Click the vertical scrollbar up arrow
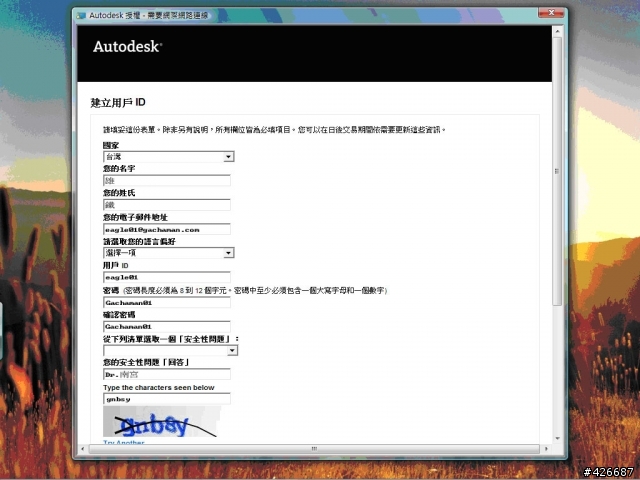Viewport: 640px width, 480px height. click(x=557, y=31)
